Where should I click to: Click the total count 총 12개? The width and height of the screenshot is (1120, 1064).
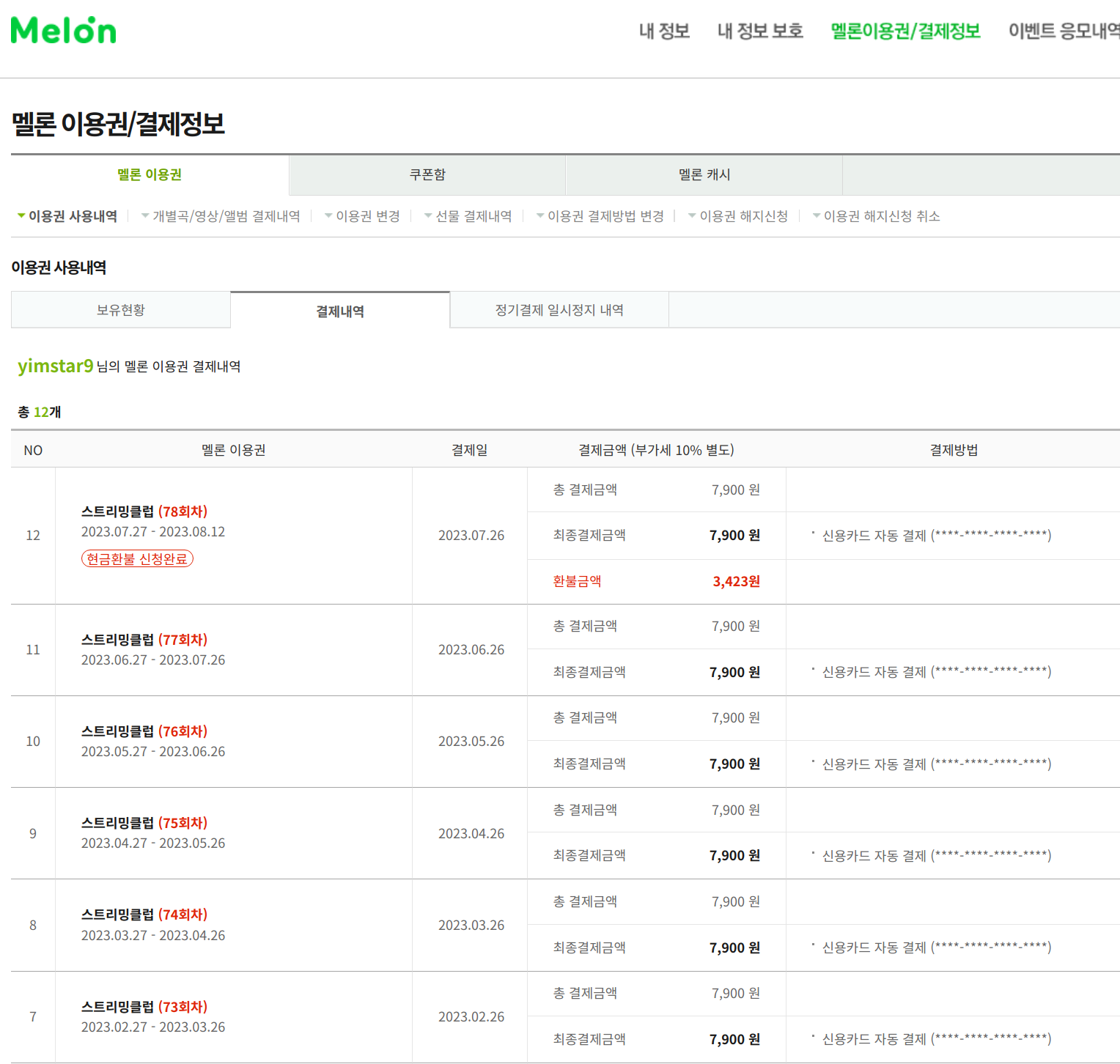[40, 412]
